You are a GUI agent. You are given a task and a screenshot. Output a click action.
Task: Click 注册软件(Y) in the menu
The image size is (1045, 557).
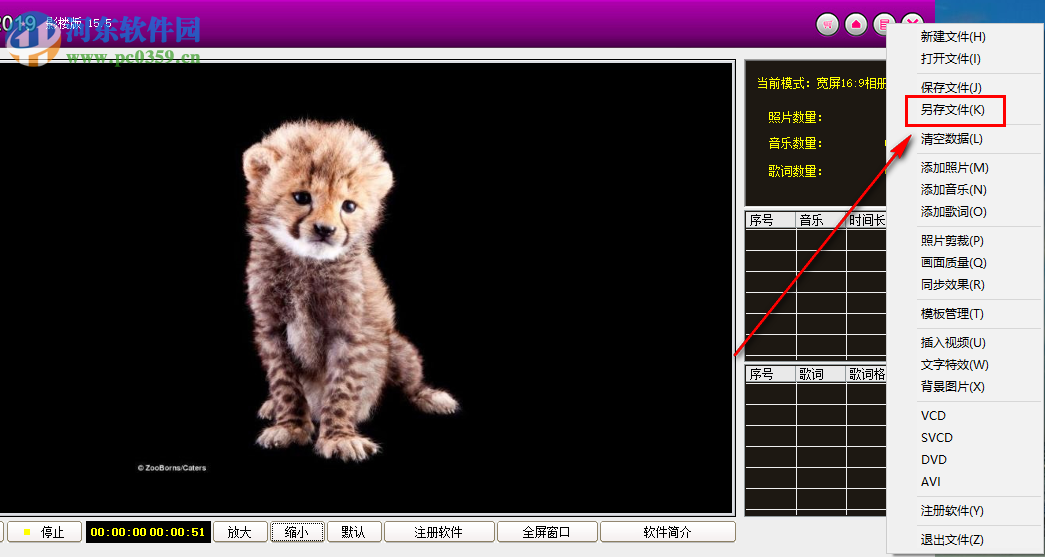click(x=952, y=511)
